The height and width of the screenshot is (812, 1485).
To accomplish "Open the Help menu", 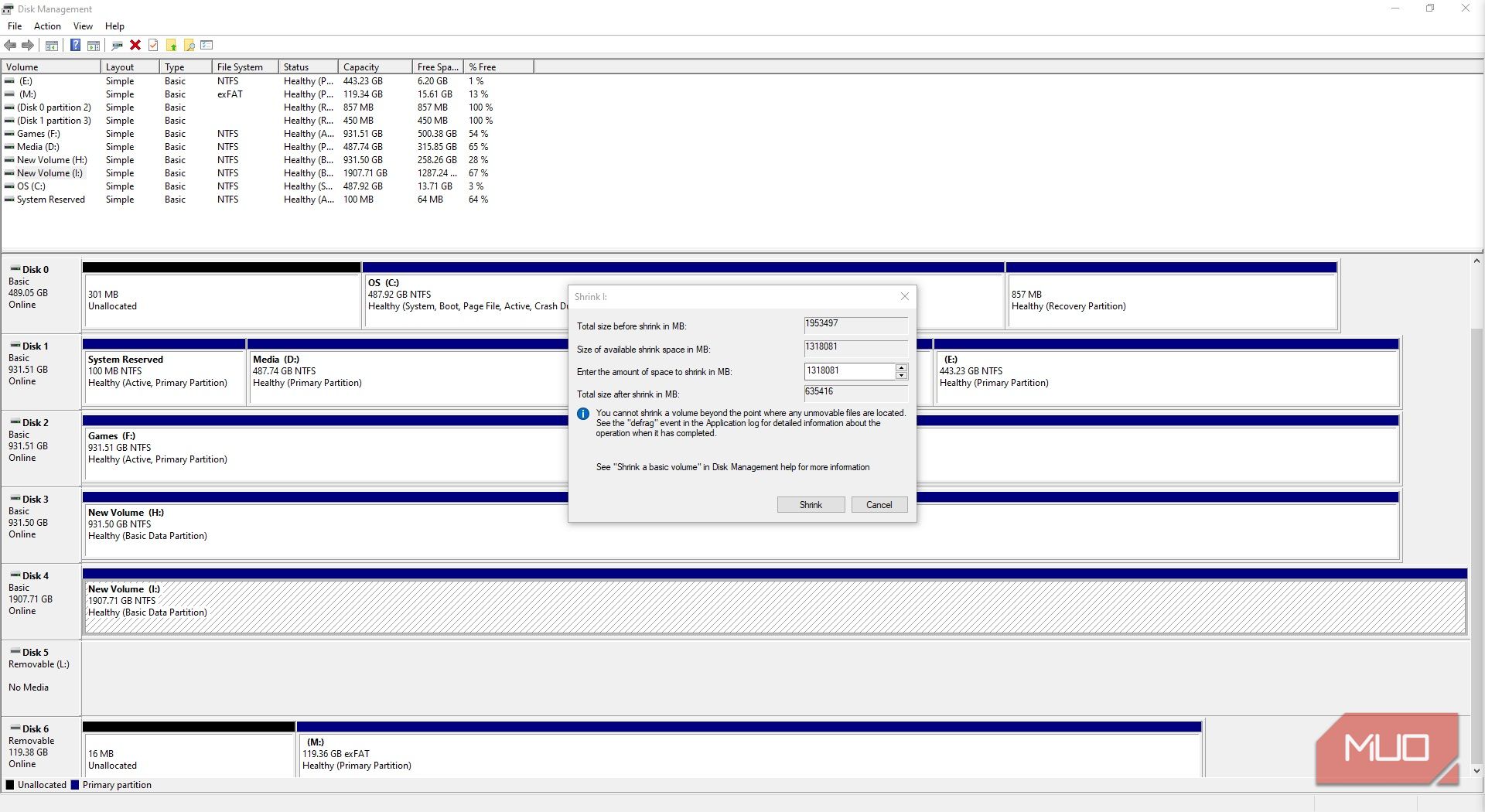I will click(114, 26).
